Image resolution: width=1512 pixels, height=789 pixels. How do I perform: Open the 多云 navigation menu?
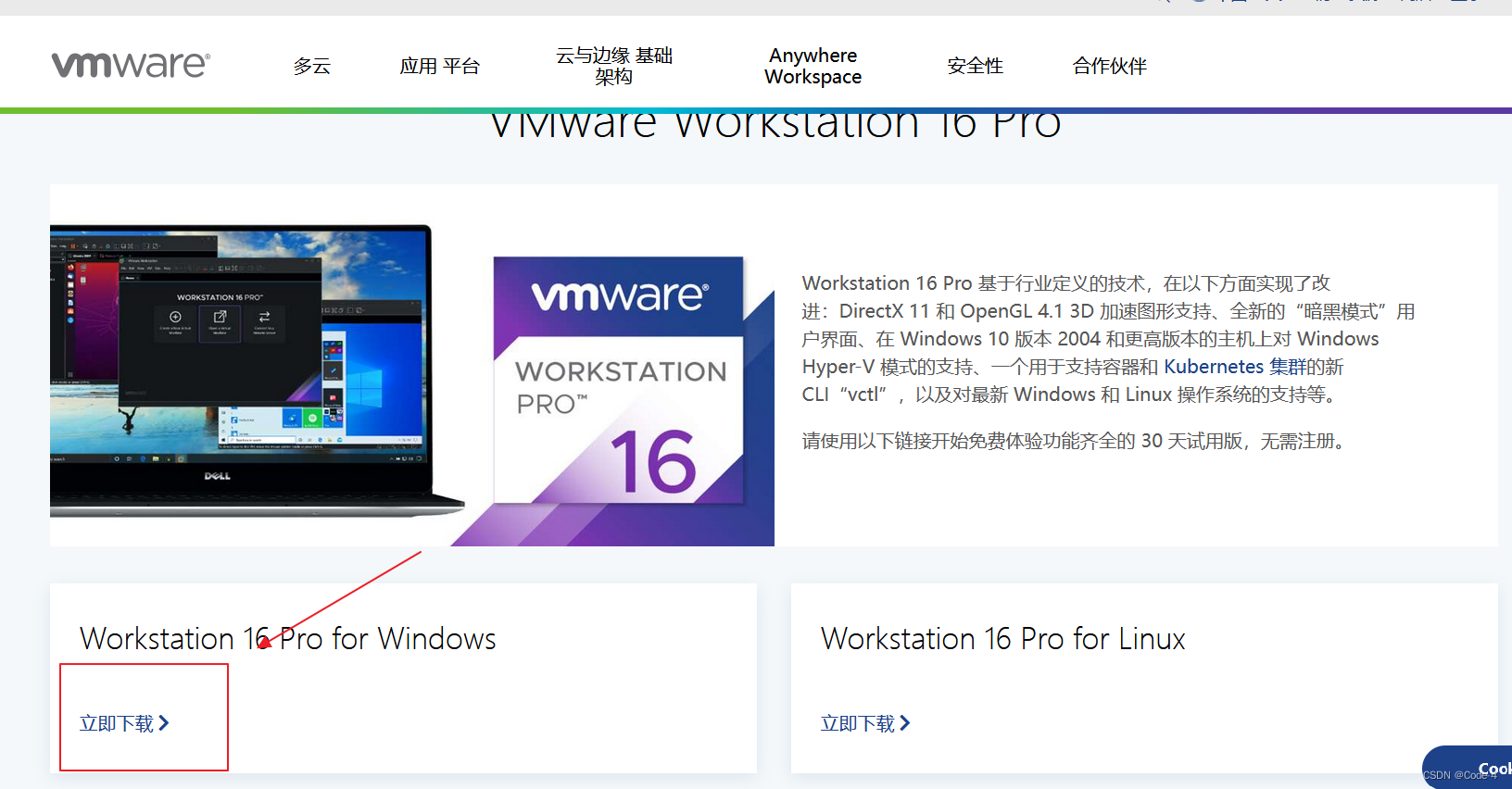click(x=312, y=66)
